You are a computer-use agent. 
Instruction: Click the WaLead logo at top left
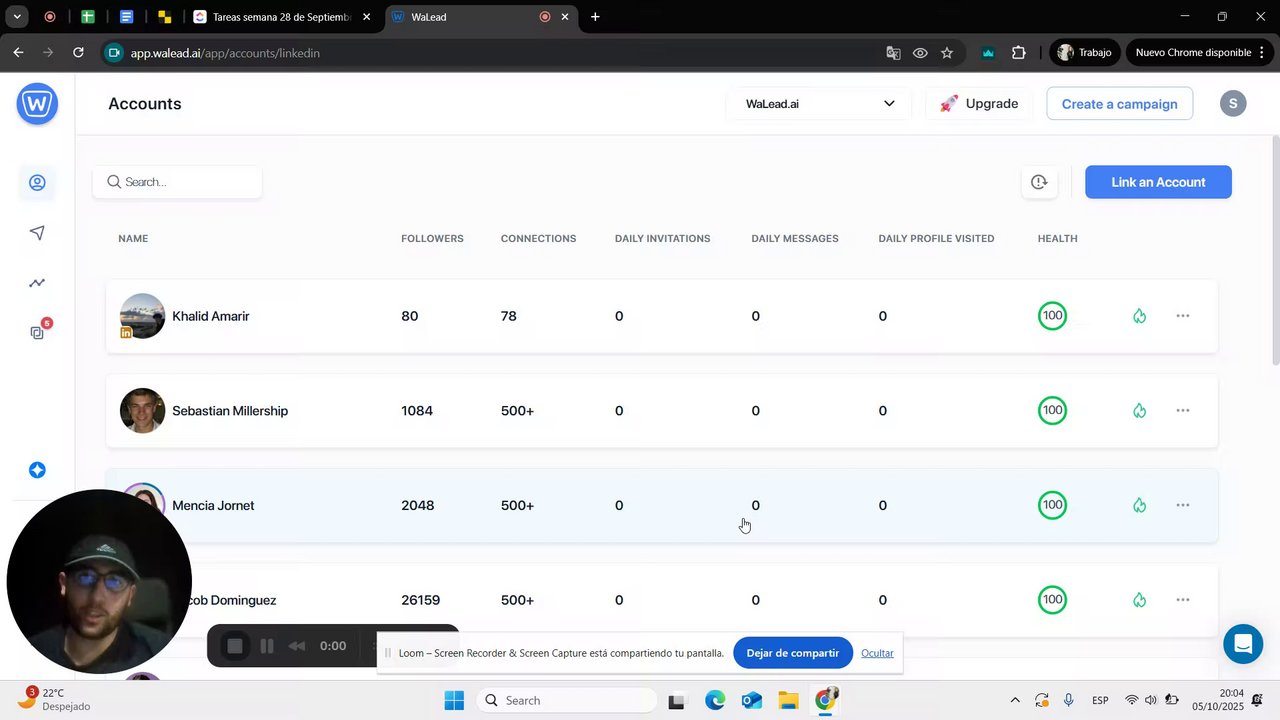point(37,104)
